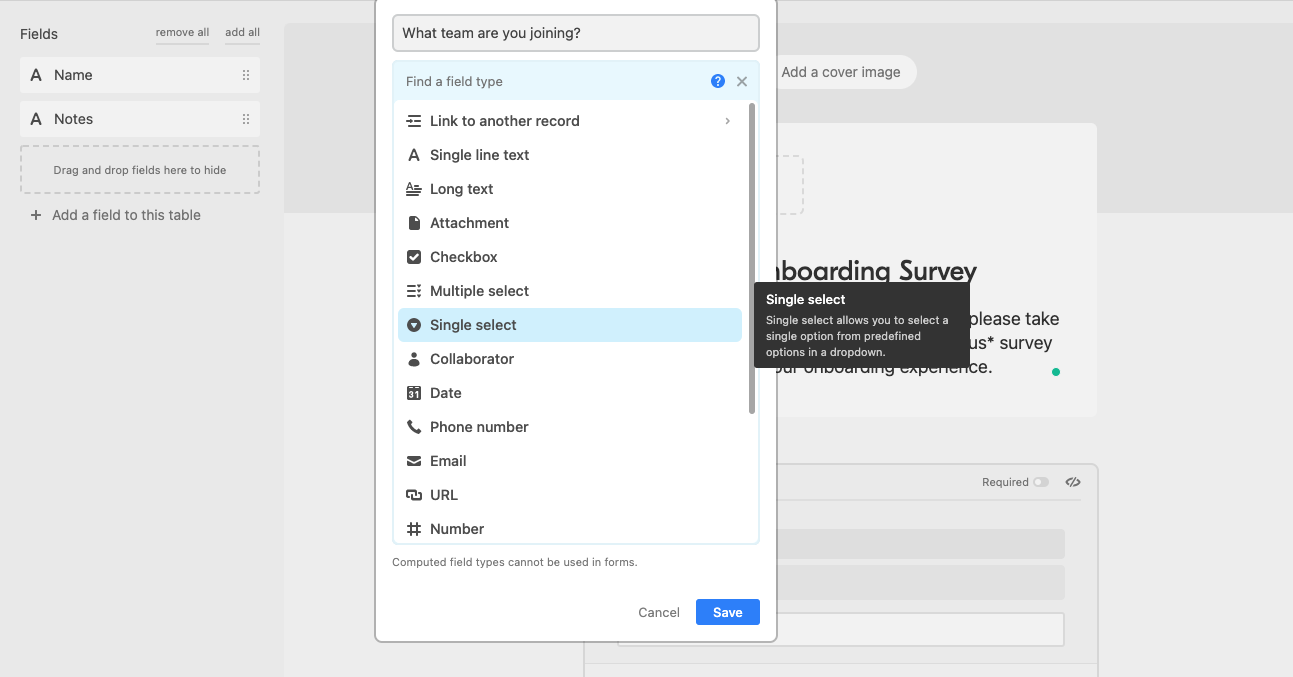Click the field name input box
This screenshot has width=1293, height=677.
coord(576,33)
